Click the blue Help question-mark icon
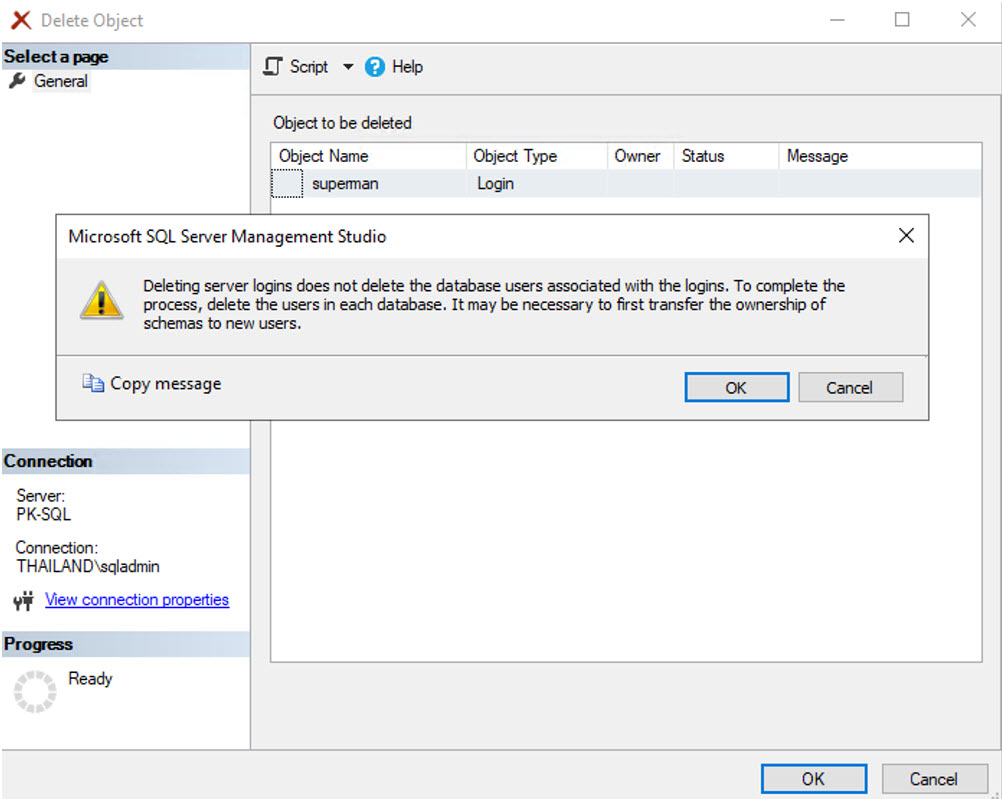The height and width of the screenshot is (799, 1002). 375,67
